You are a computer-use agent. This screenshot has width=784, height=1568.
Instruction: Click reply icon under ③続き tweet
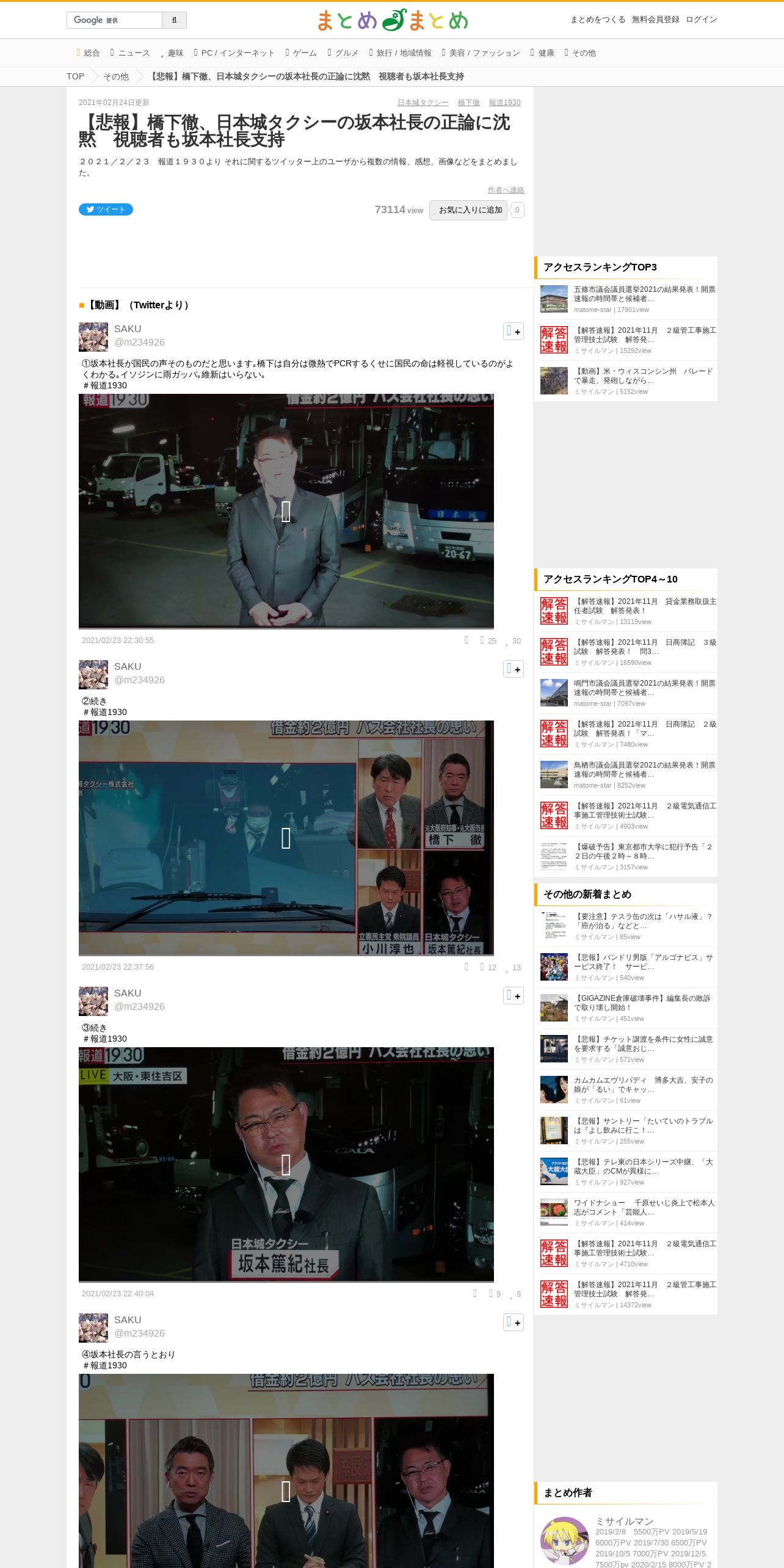(475, 1293)
